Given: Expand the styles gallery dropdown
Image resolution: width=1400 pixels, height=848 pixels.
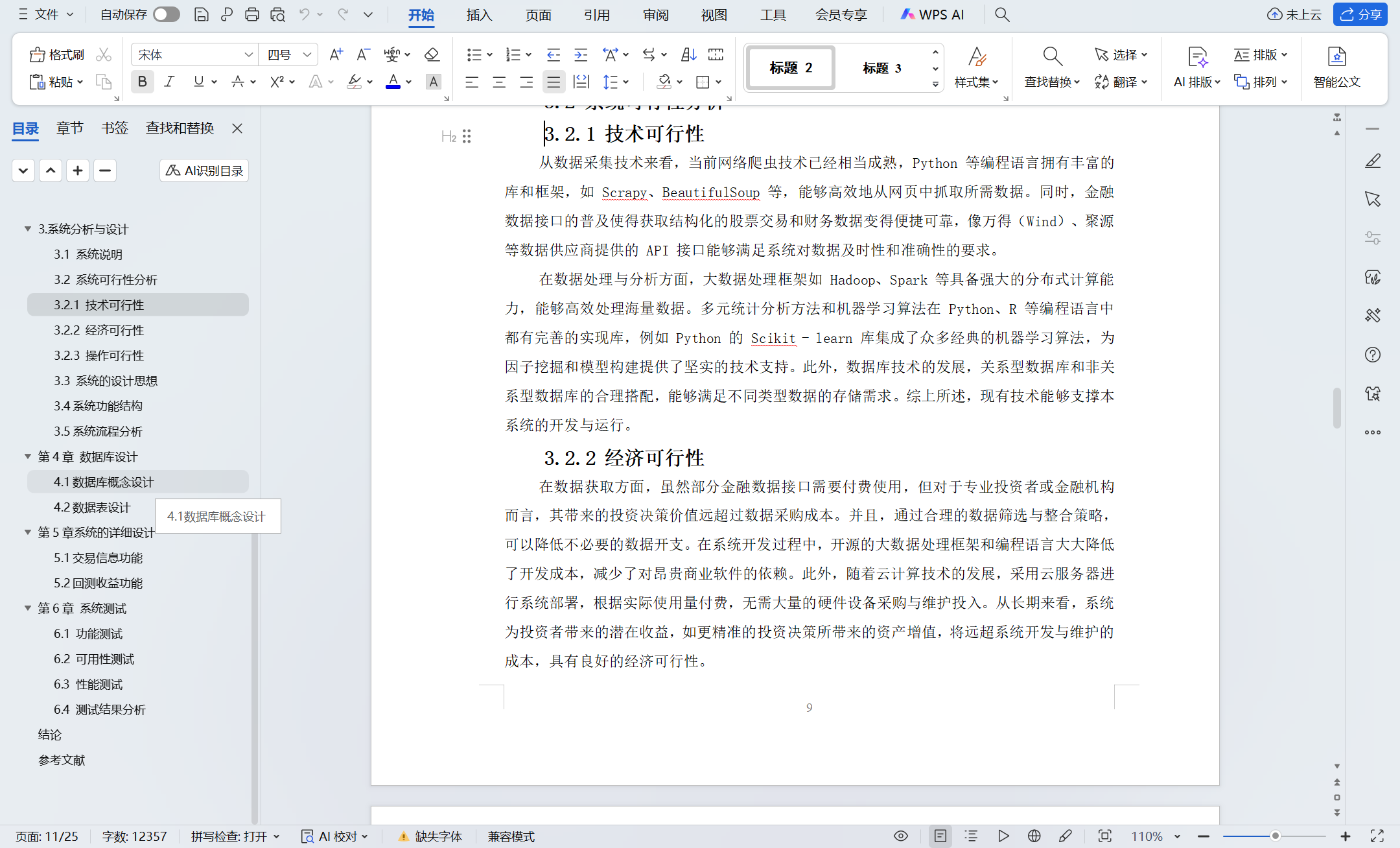Looking at the screenshot, I should [935, 84].
